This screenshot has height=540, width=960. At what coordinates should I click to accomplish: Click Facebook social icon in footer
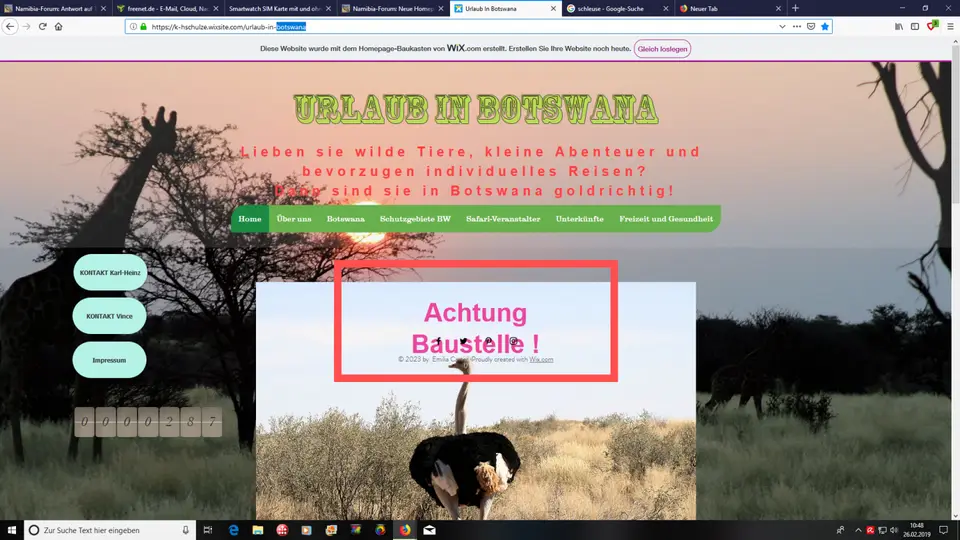438,341
